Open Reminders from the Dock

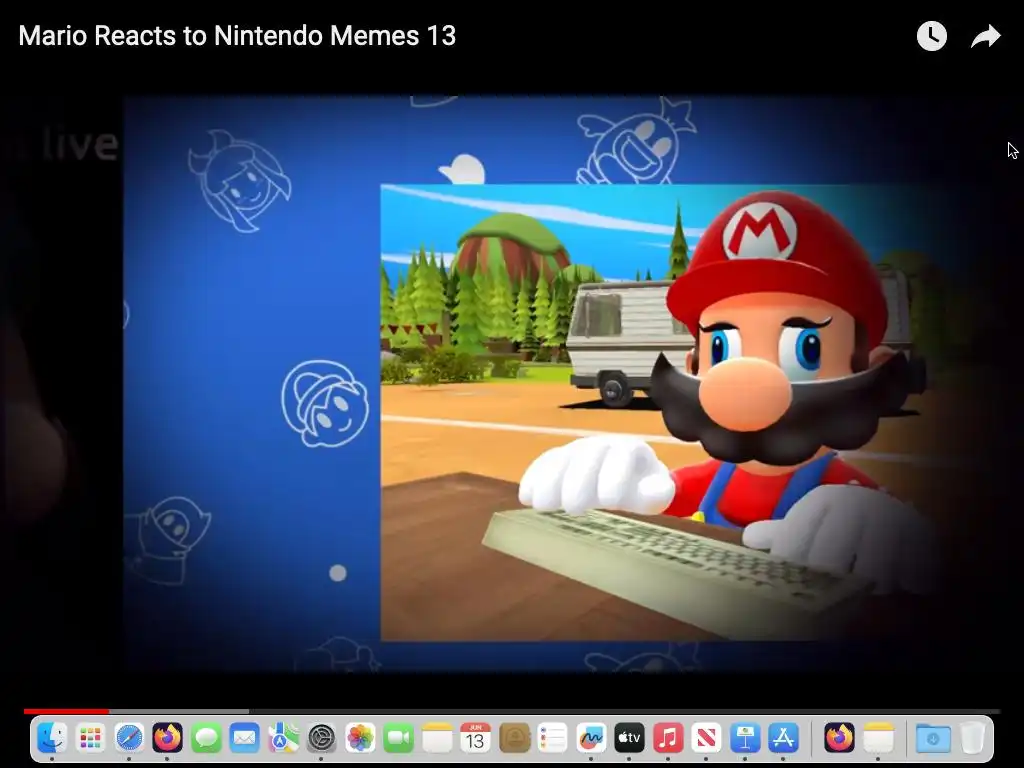point(552,738)
